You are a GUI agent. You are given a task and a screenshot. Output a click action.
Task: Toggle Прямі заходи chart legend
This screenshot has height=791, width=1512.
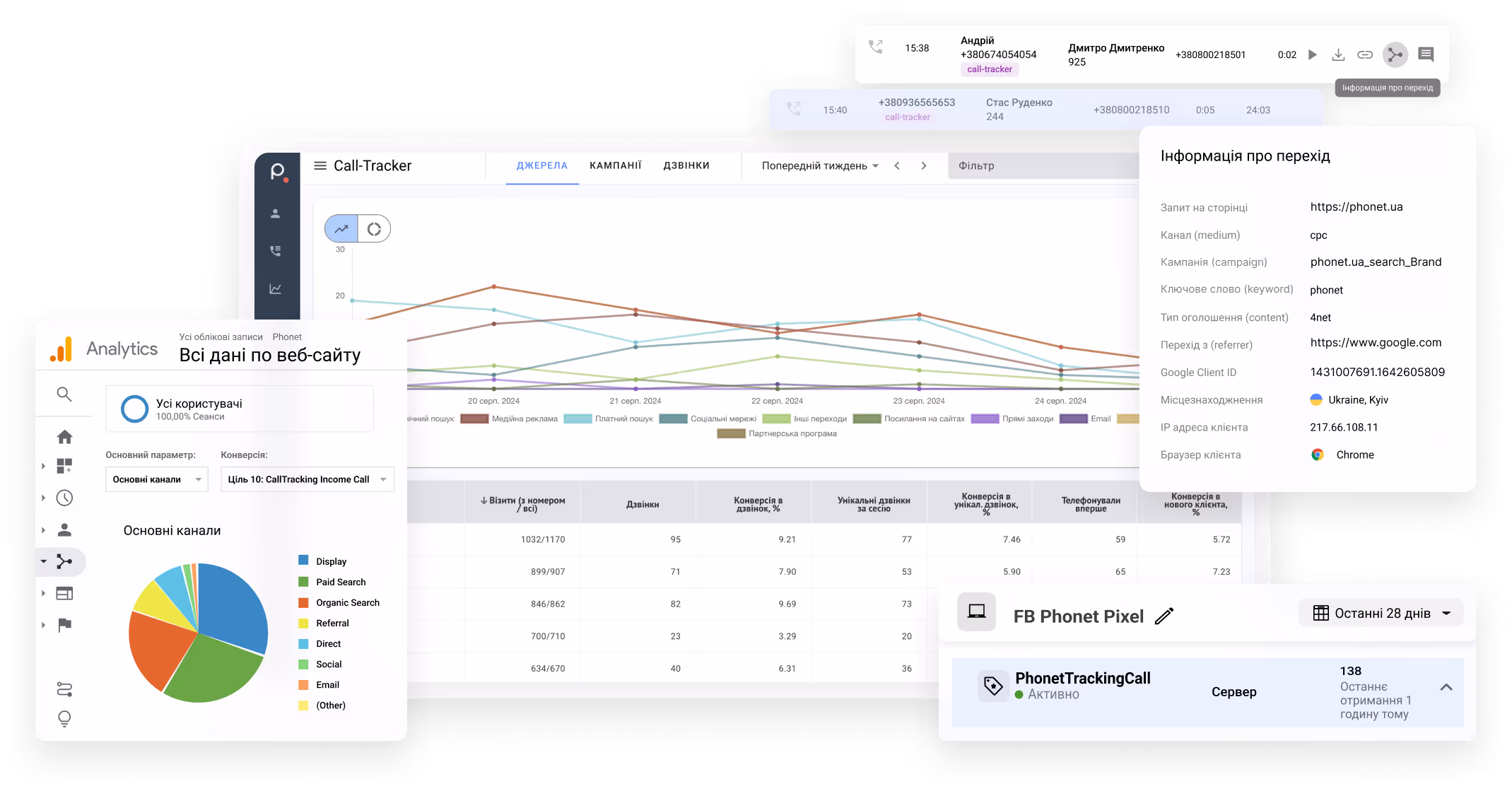tap(1012, 418)
